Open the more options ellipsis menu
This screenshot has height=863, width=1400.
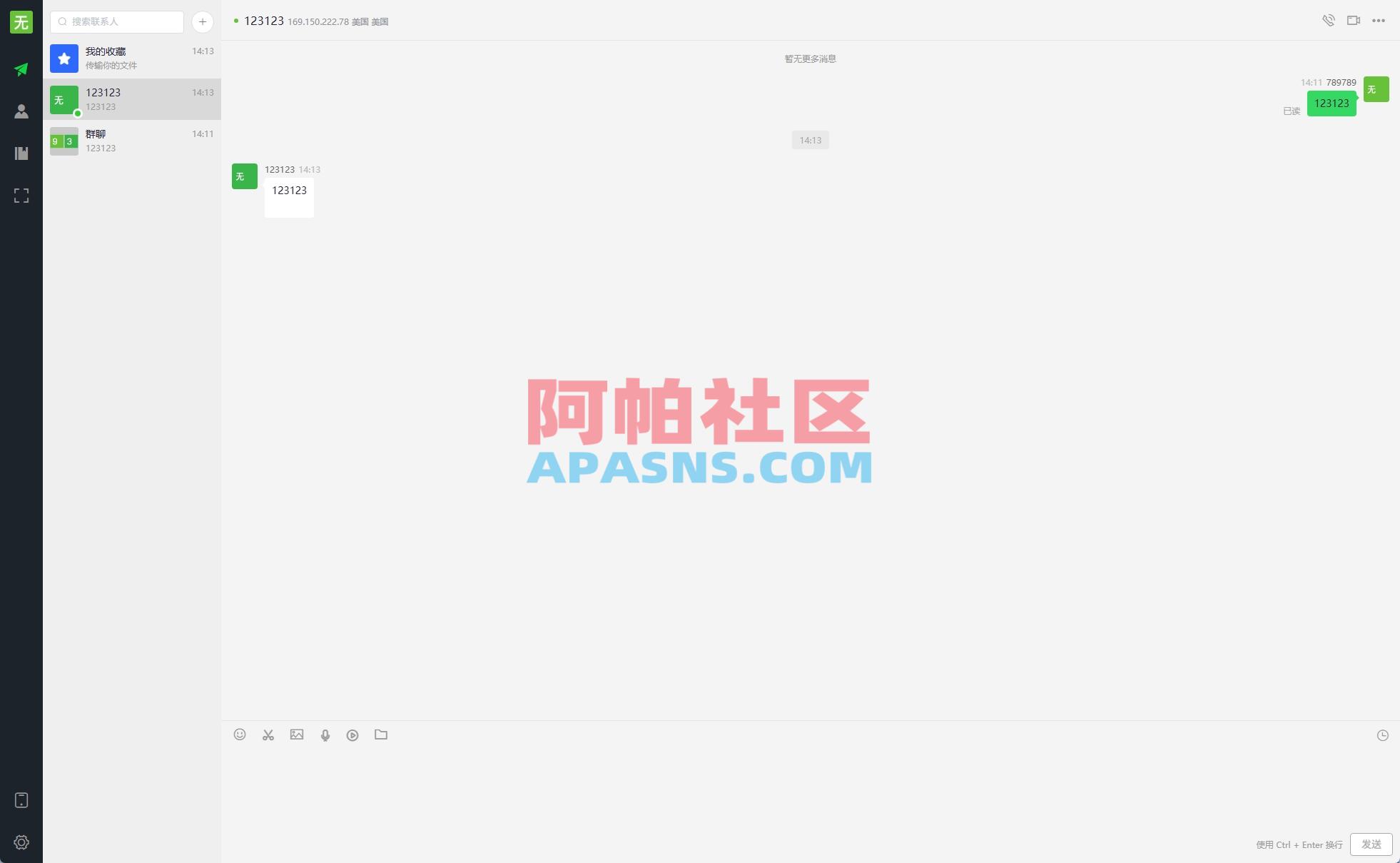(x=1379, y=21)
